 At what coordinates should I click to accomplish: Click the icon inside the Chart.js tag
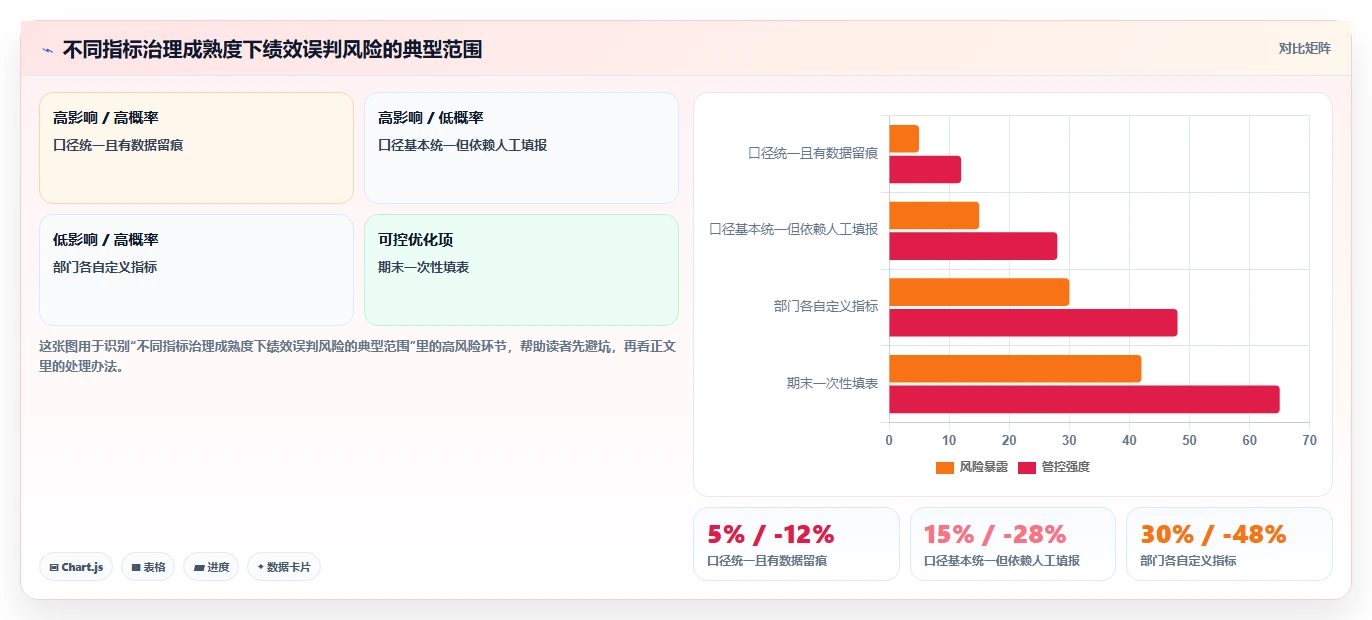[x=54, y=567]
